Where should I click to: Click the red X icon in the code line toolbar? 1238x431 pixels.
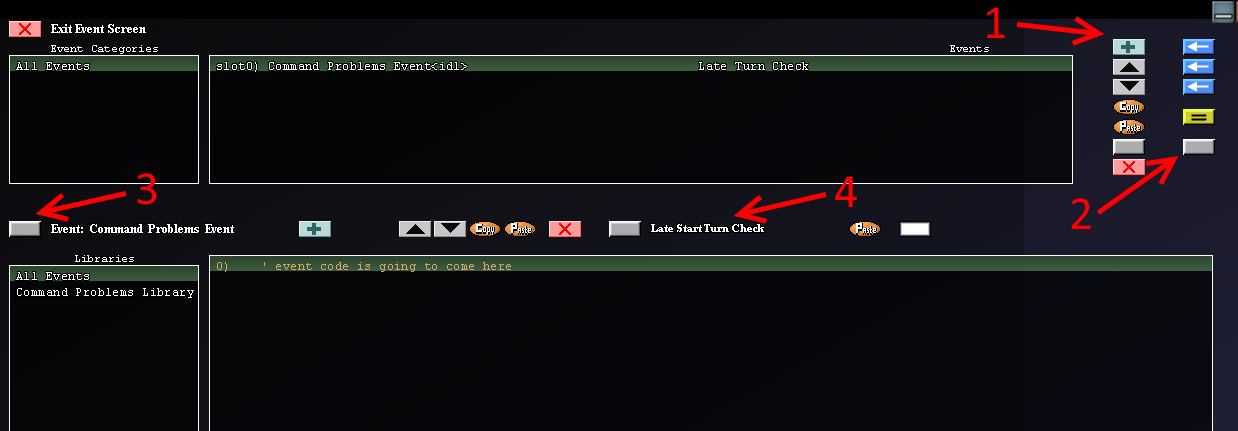point(564,229)
